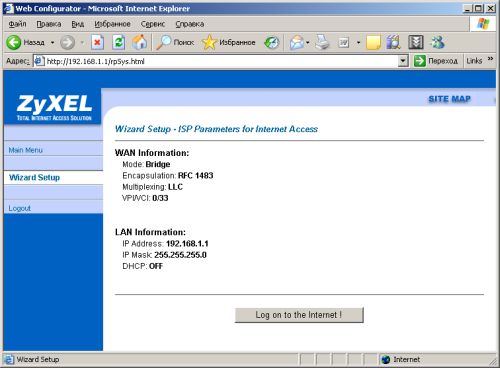Screen dimensions: 500x368
Task: Click Log on to the Internet button
Action: pyautogui.click(x=299, y=315)
